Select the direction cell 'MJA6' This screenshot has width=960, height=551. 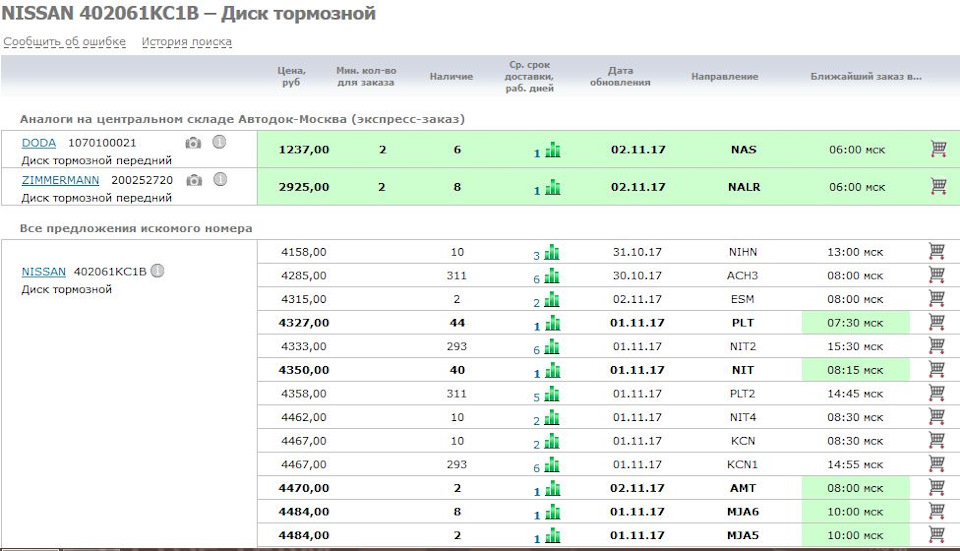743,511
